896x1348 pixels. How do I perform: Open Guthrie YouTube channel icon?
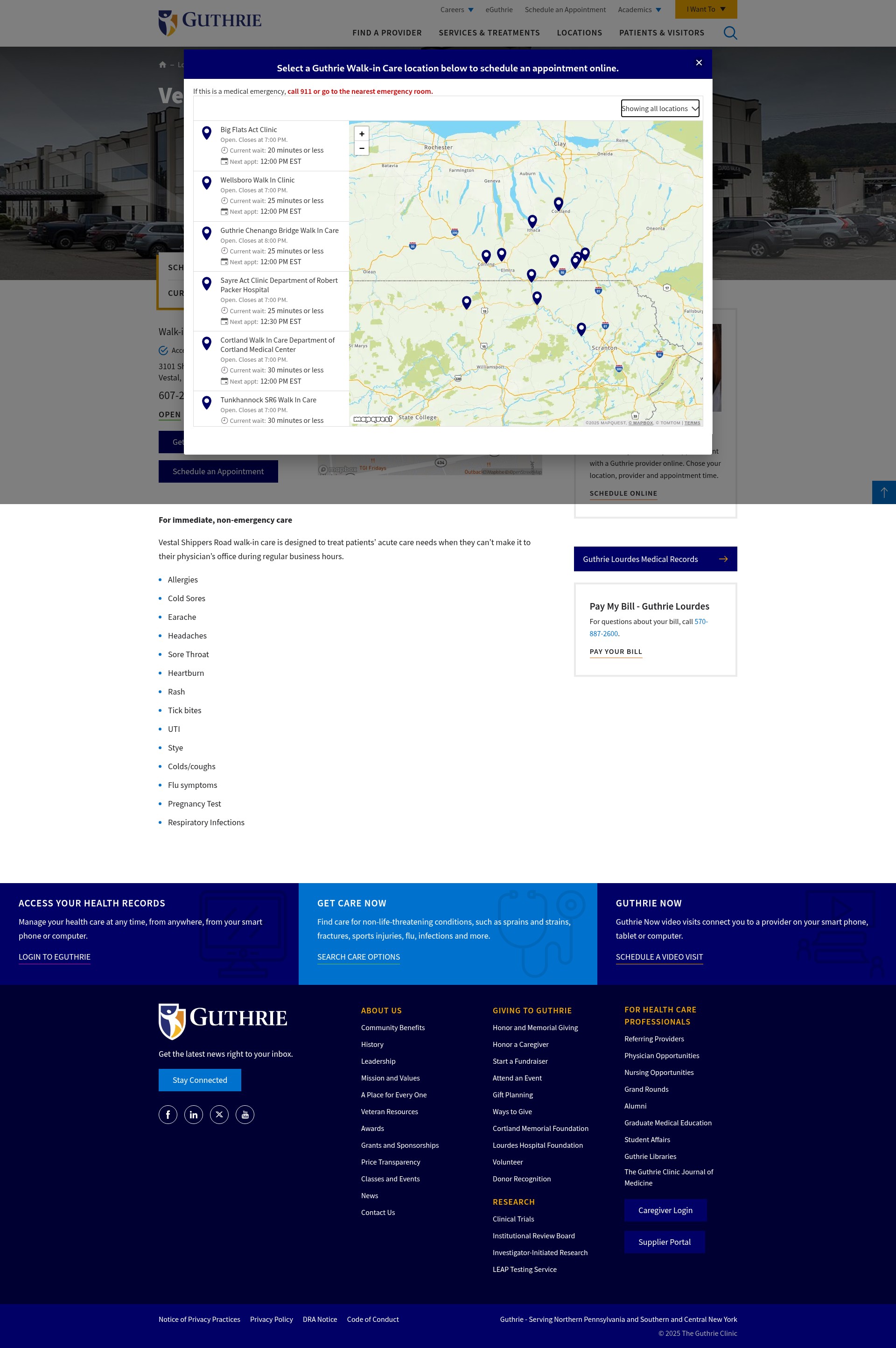click(x=245, y=1114)
